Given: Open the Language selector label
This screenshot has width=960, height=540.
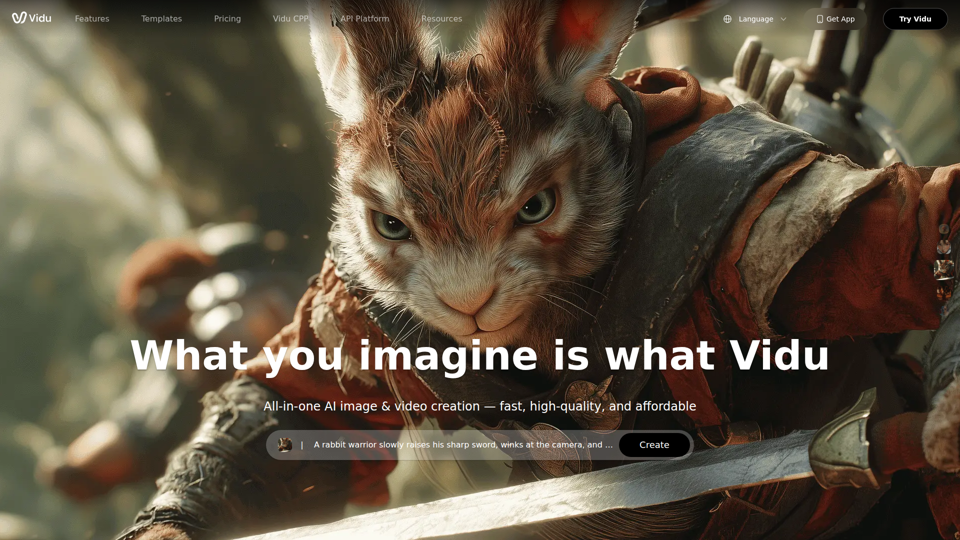Looking at the screenshot, I should coord(756,19).
